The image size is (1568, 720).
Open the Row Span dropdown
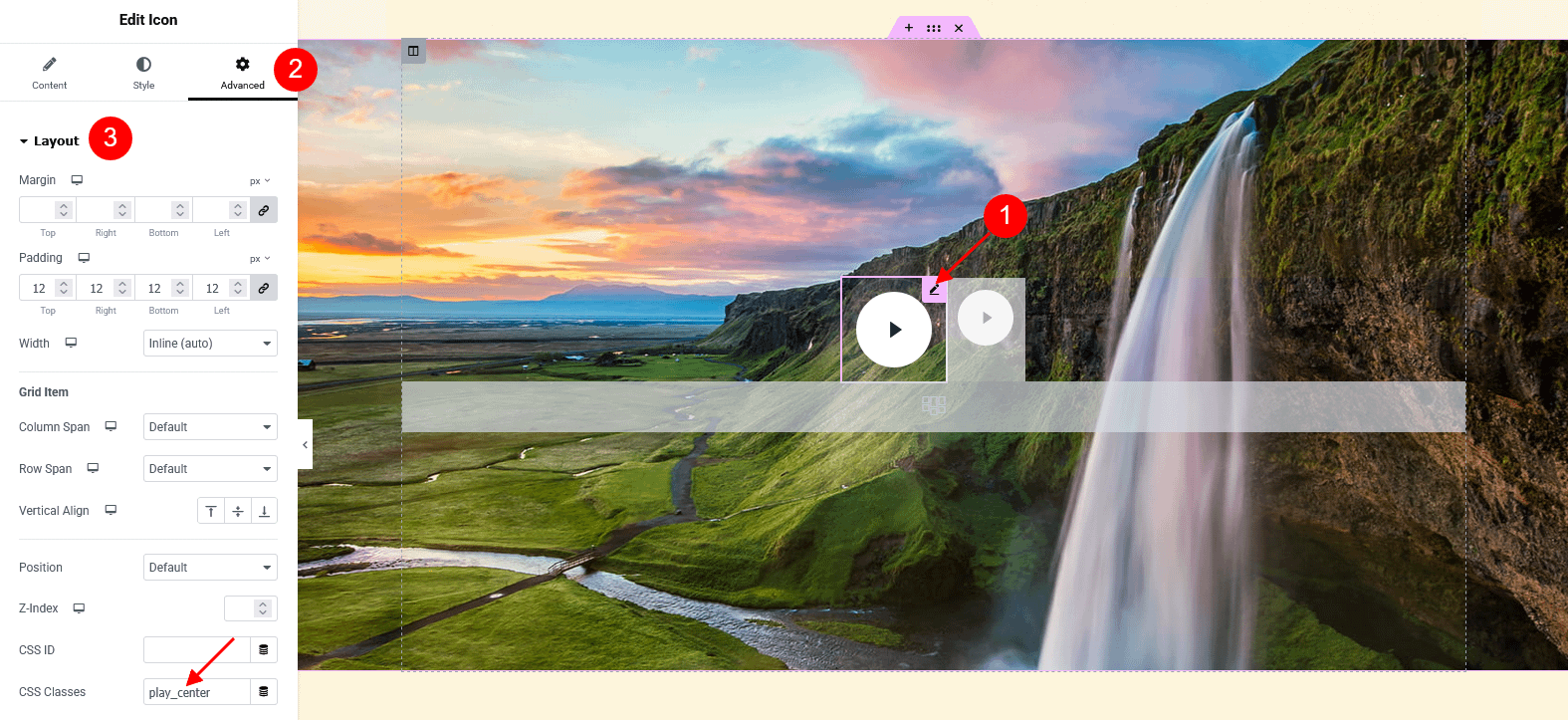[x=210, y=469]
